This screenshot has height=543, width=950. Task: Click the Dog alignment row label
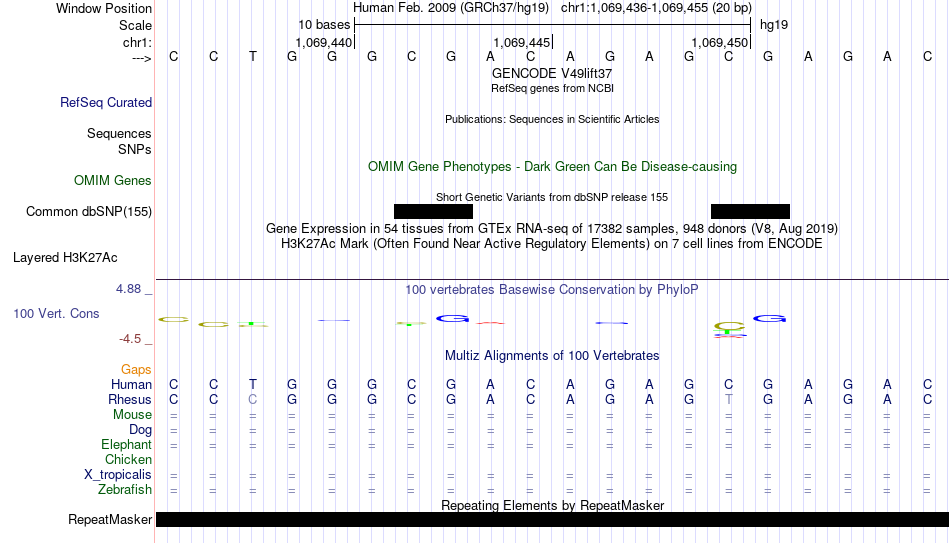point(141,430)
